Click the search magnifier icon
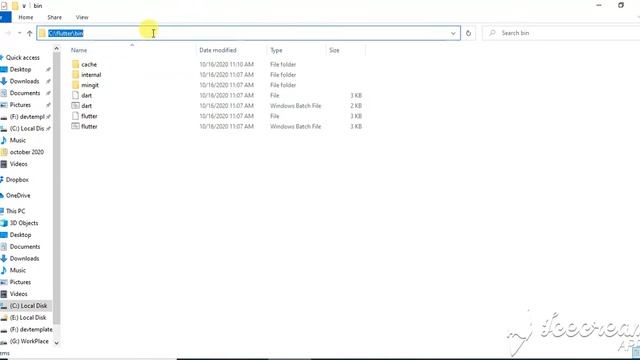Image resolution: width=640 pixels, height=360 pixels. coord(493,33)
